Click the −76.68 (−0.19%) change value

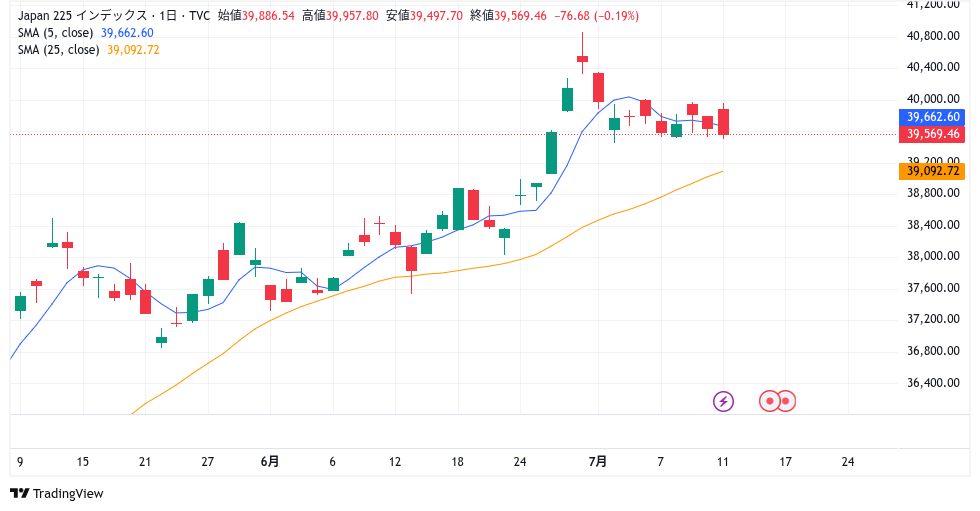point(596,16)
